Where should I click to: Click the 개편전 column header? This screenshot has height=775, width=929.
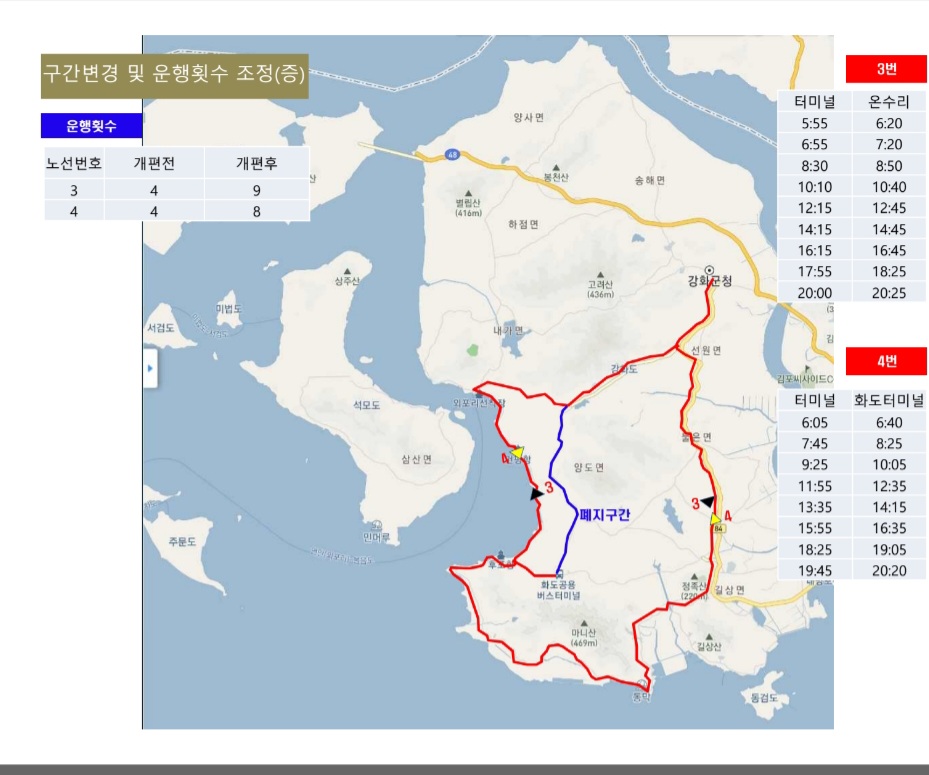[154, 164]
